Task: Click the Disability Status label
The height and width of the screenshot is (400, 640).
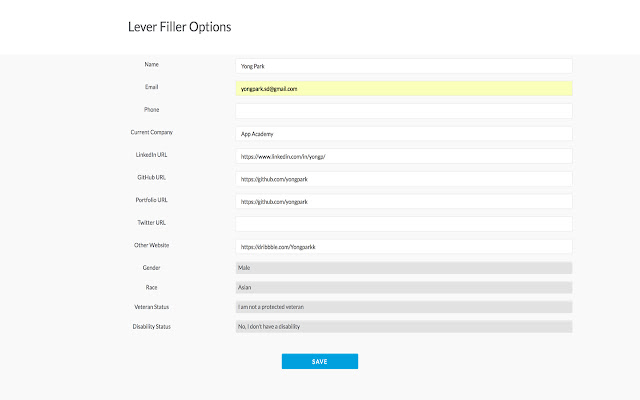Action: [152, 326]
